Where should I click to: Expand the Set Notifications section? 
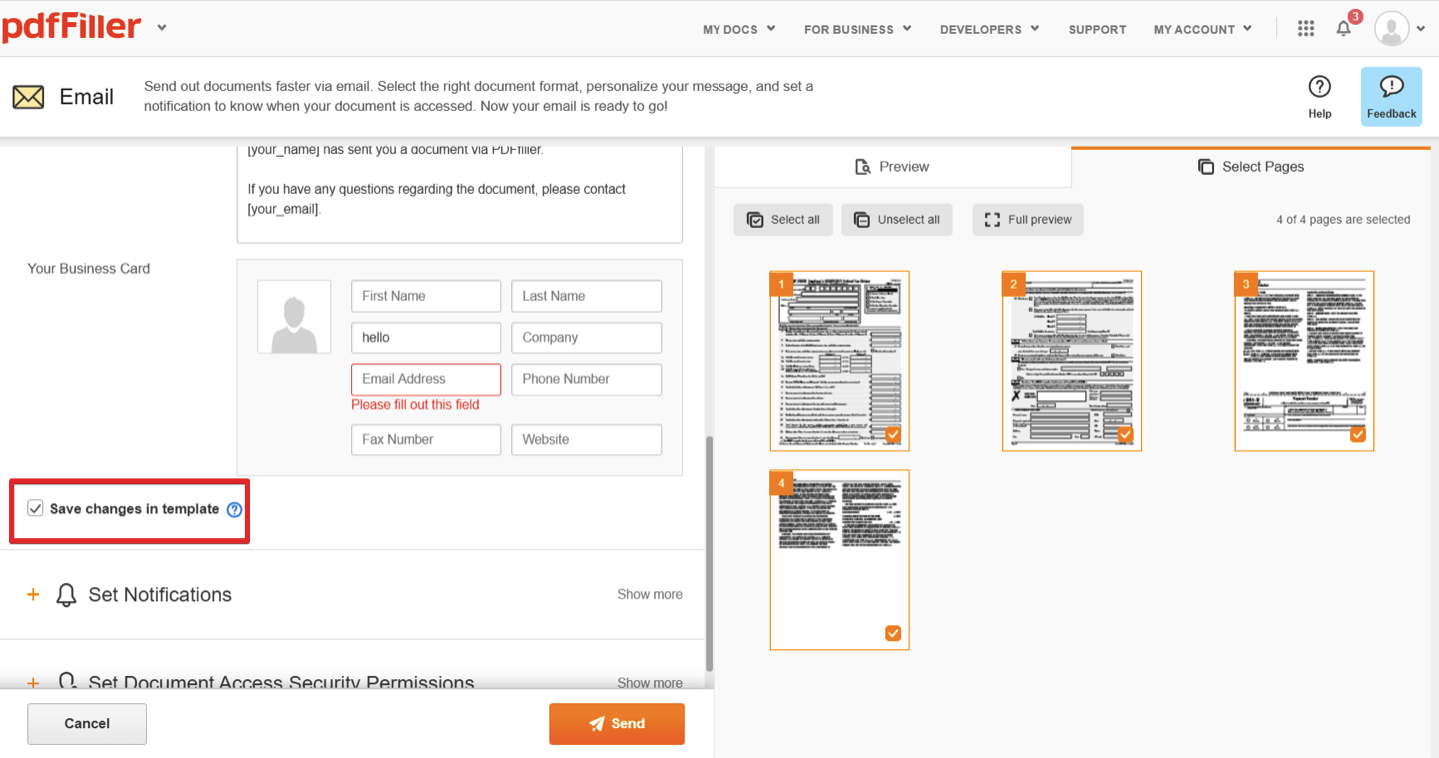(33, 595)
